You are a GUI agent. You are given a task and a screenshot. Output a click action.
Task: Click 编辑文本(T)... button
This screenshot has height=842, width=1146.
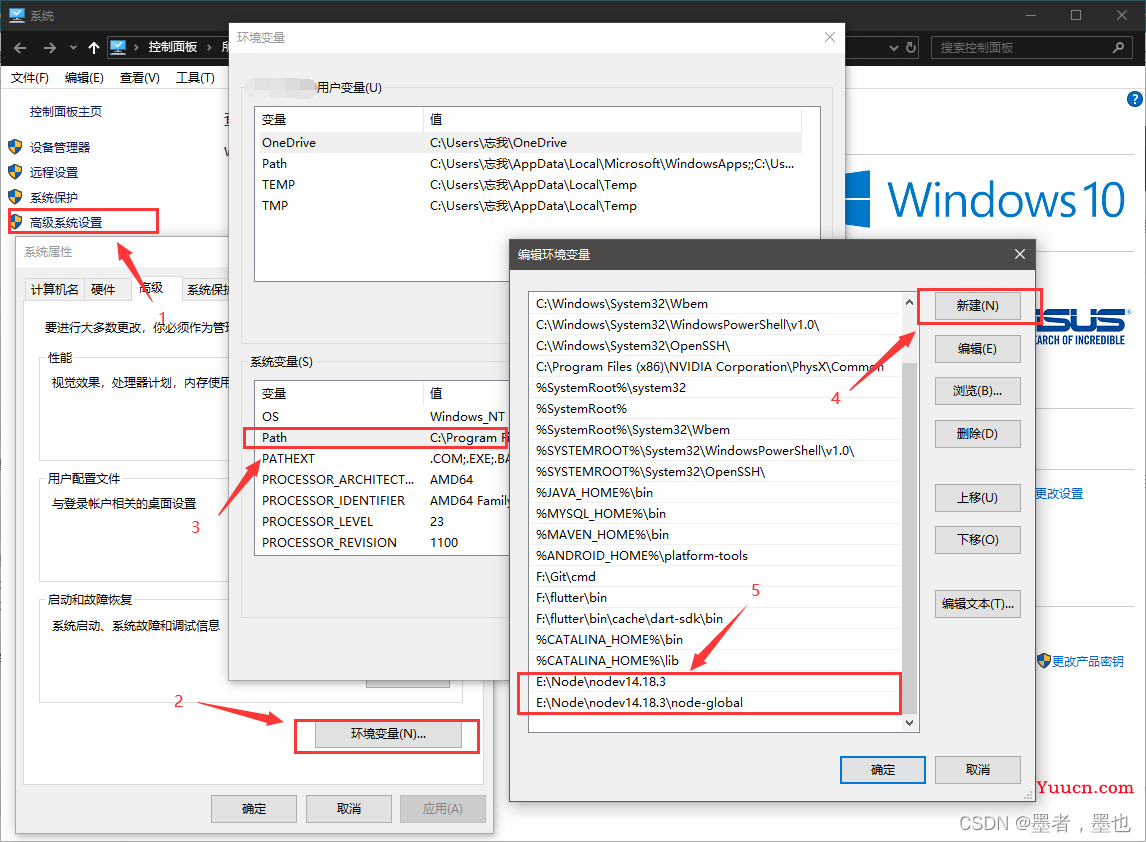coord(978,604)
